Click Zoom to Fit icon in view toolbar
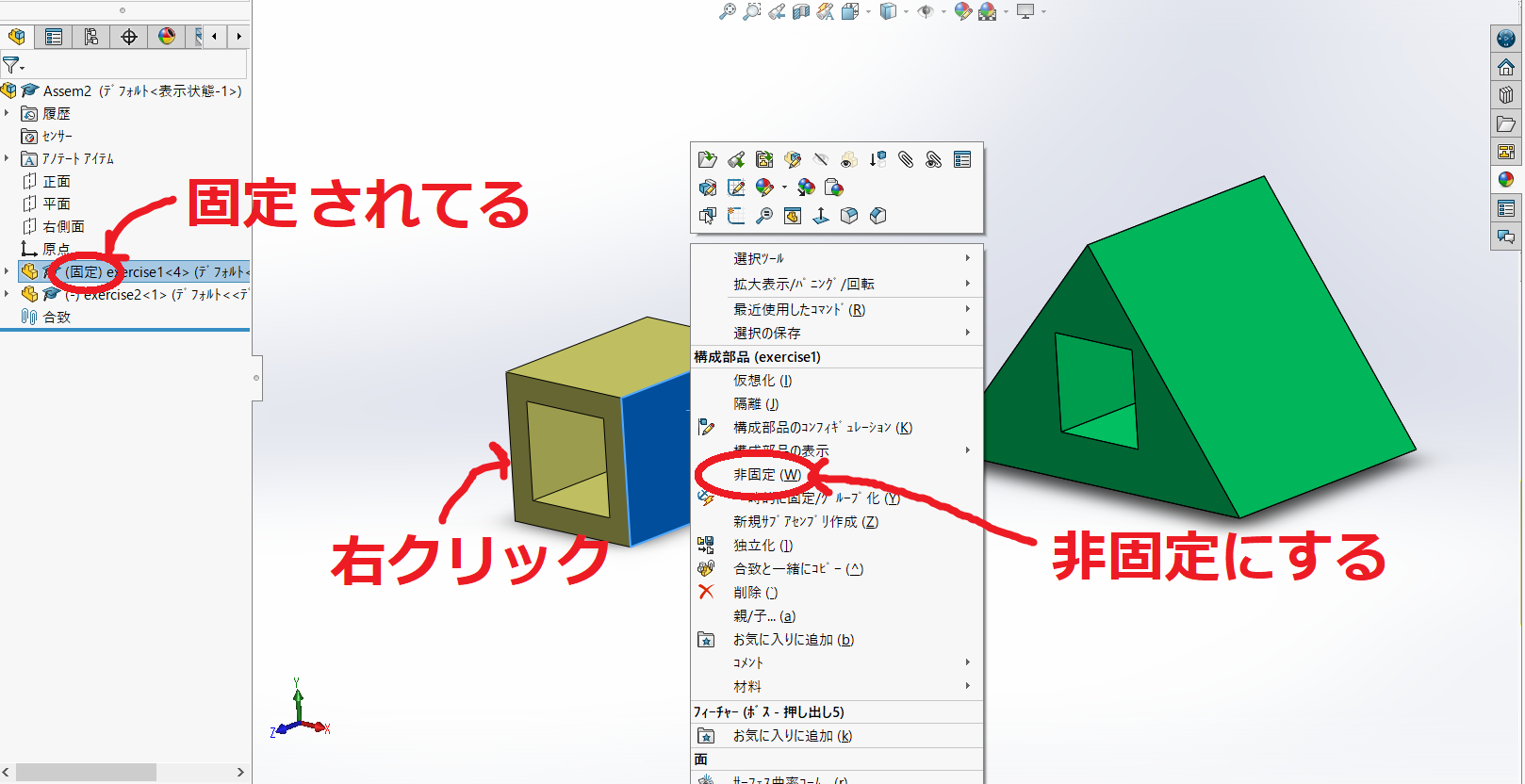The height and width of the screenshot is (784, 1525). click(727, 11)
